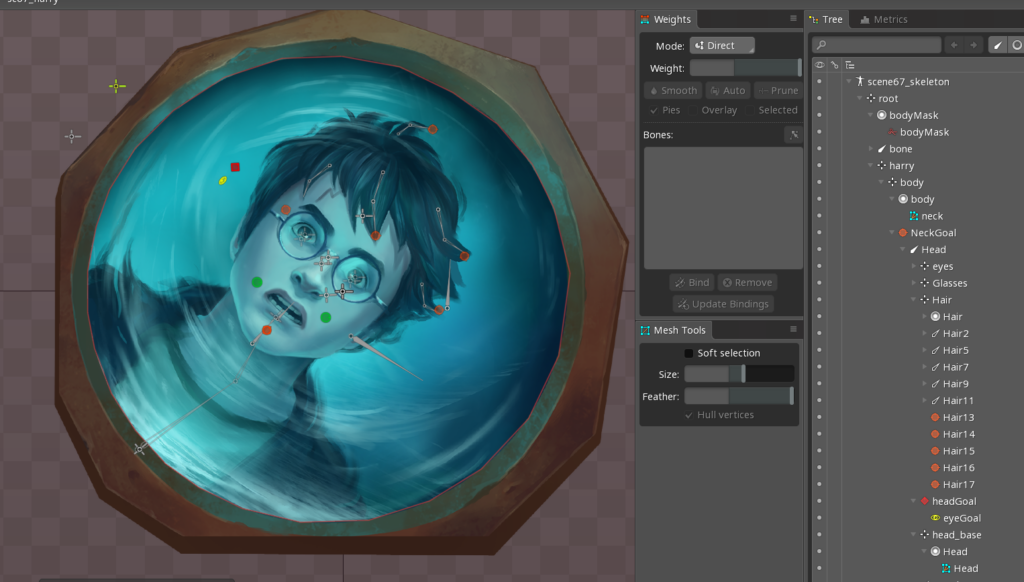1024x582 pixels.
Task: Click the bone picker icon beside Bones label
Action: tap(794, 135)
